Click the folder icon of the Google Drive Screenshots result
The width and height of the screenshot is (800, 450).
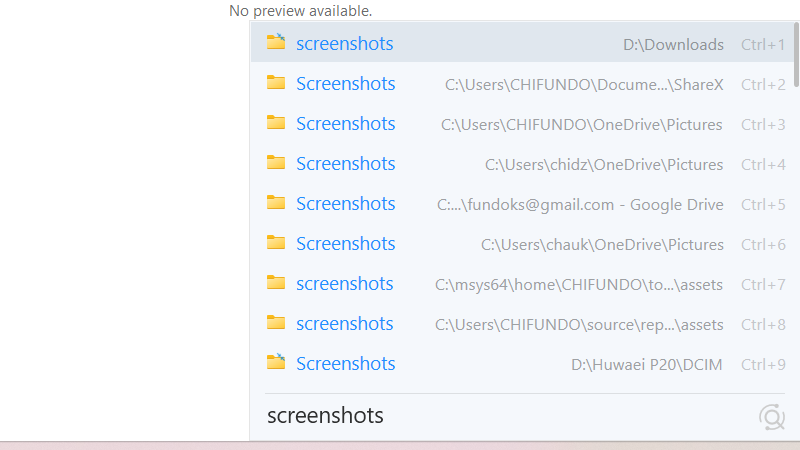(276, 203)
